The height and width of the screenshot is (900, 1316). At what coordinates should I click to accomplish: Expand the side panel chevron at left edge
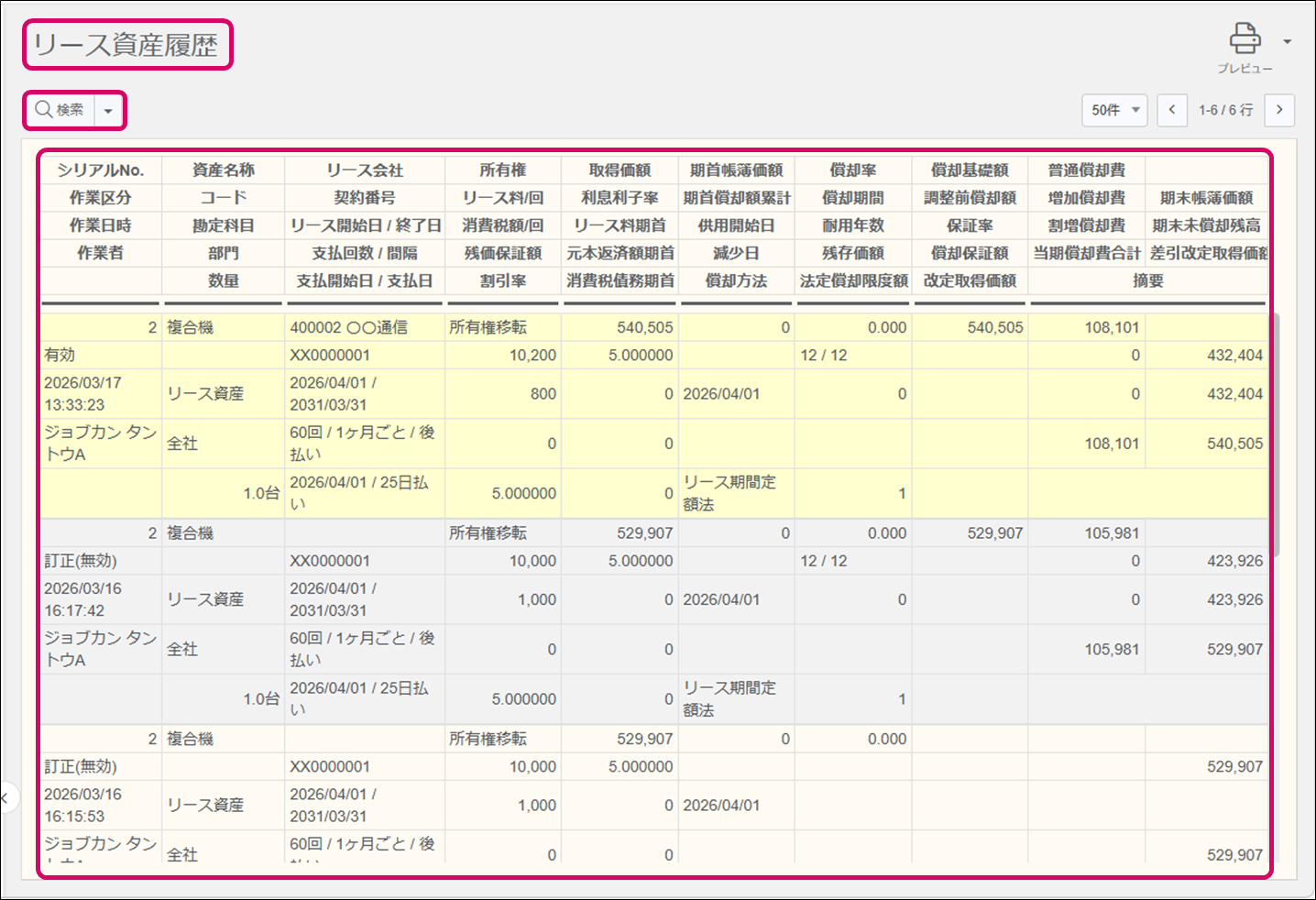5,798
